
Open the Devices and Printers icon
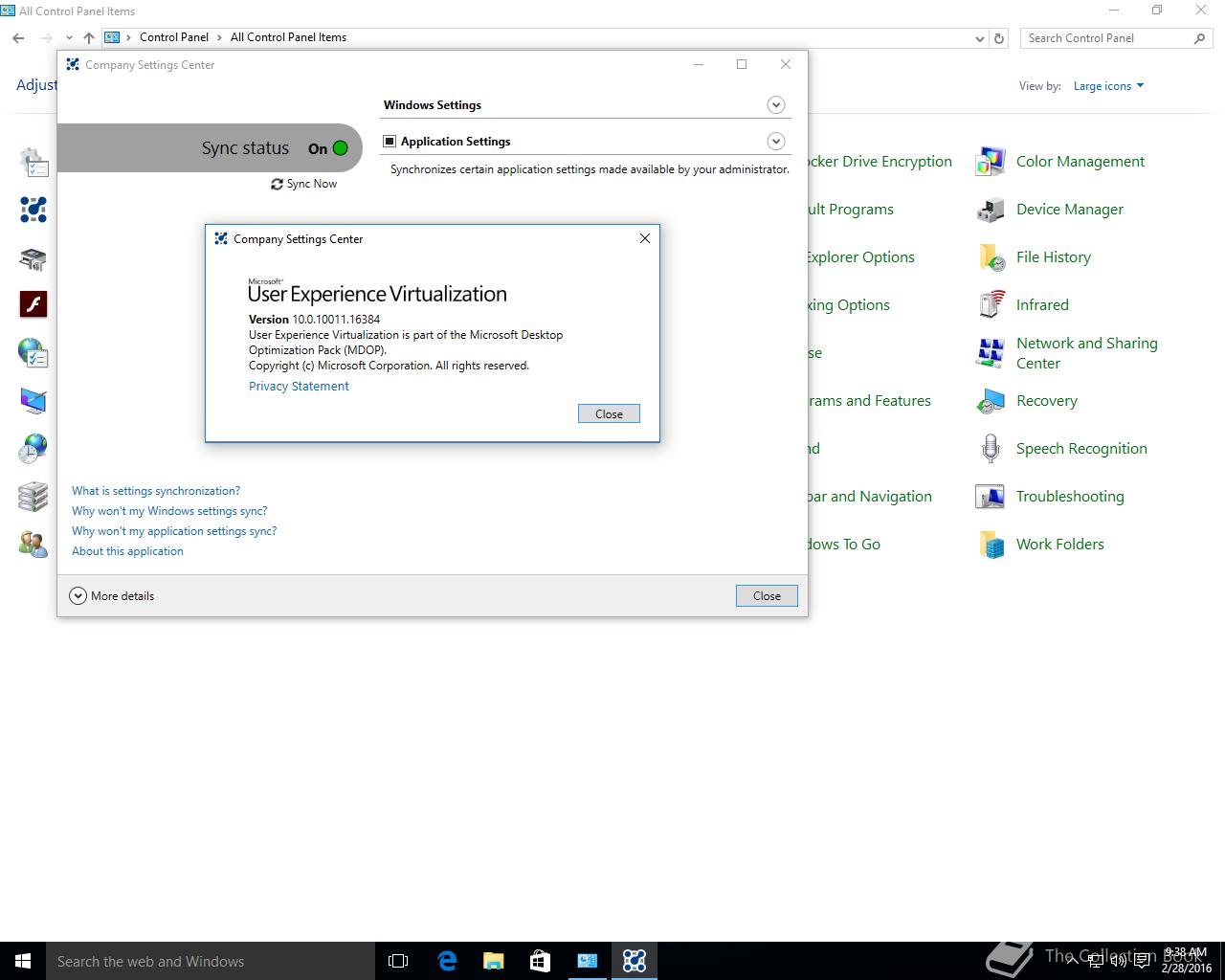[33, 257]
